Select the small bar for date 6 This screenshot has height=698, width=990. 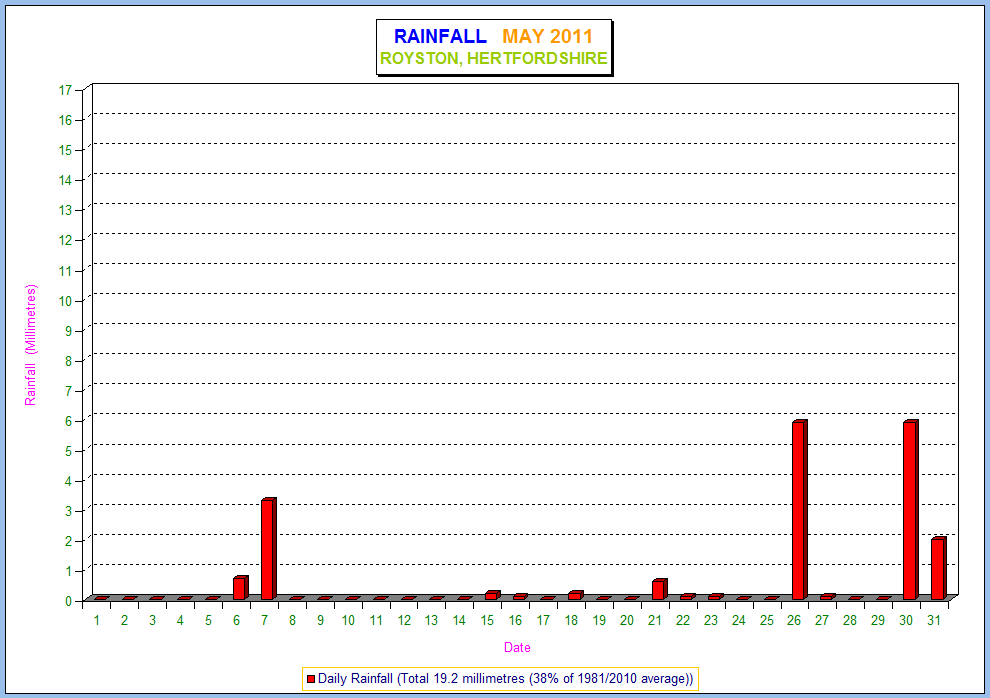click(240, 588)
